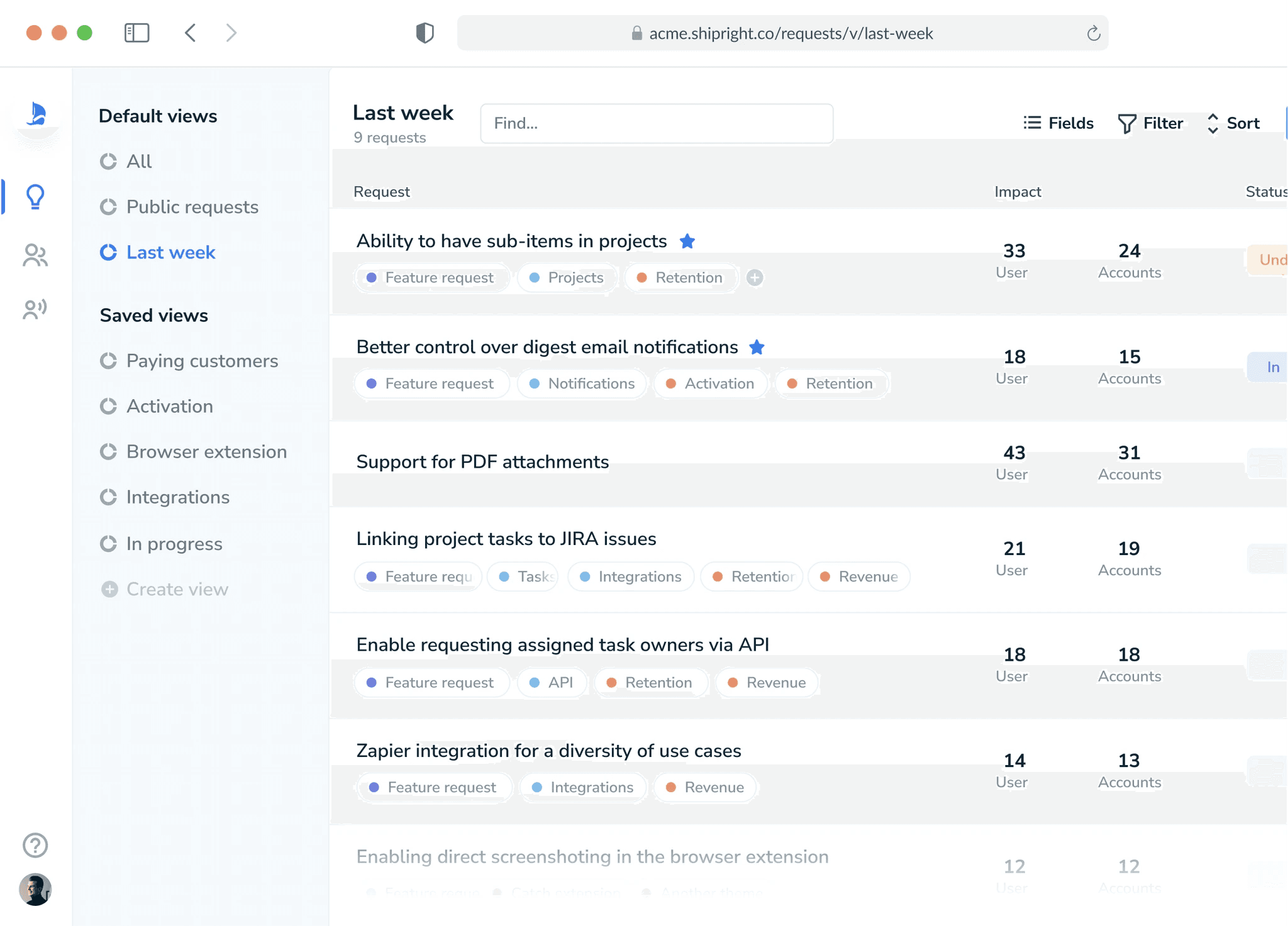Add tag with plus icon on sub-items request
1288x926 pixels.
click(755, 277)
